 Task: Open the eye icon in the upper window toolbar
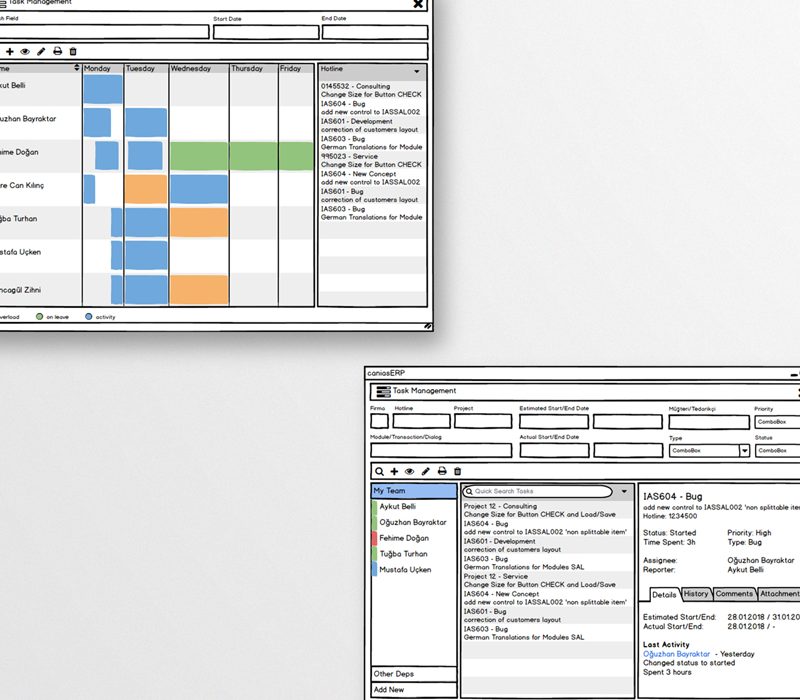25,52
